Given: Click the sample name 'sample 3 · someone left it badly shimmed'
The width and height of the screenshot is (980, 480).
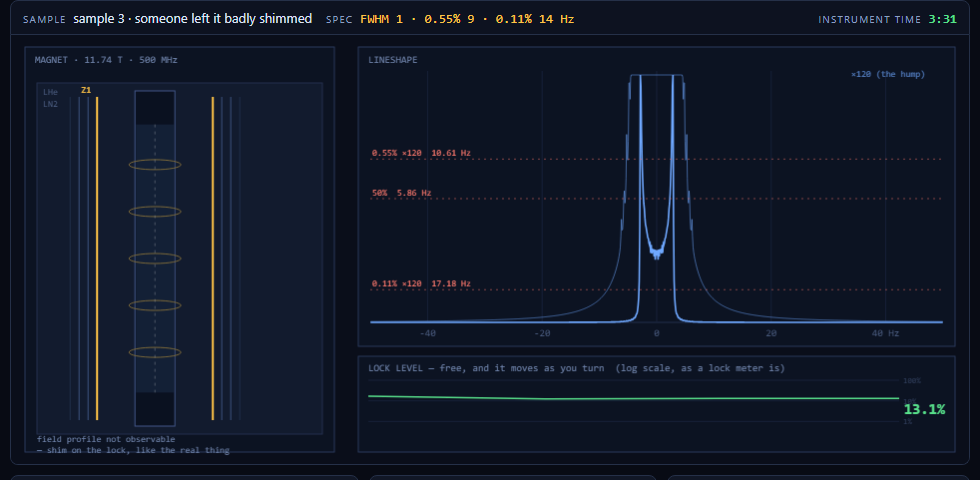Looking at the screenshot, I should (x=192, y=19).
